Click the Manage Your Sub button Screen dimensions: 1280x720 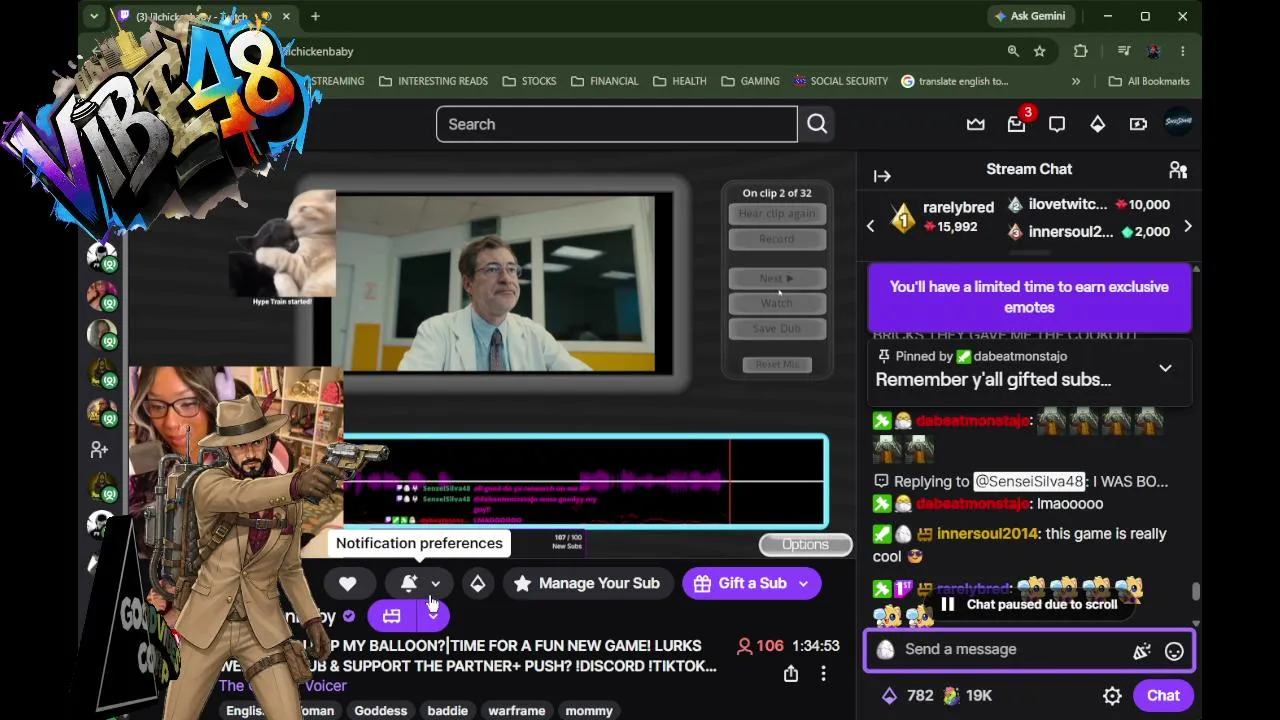click(586, 583)
